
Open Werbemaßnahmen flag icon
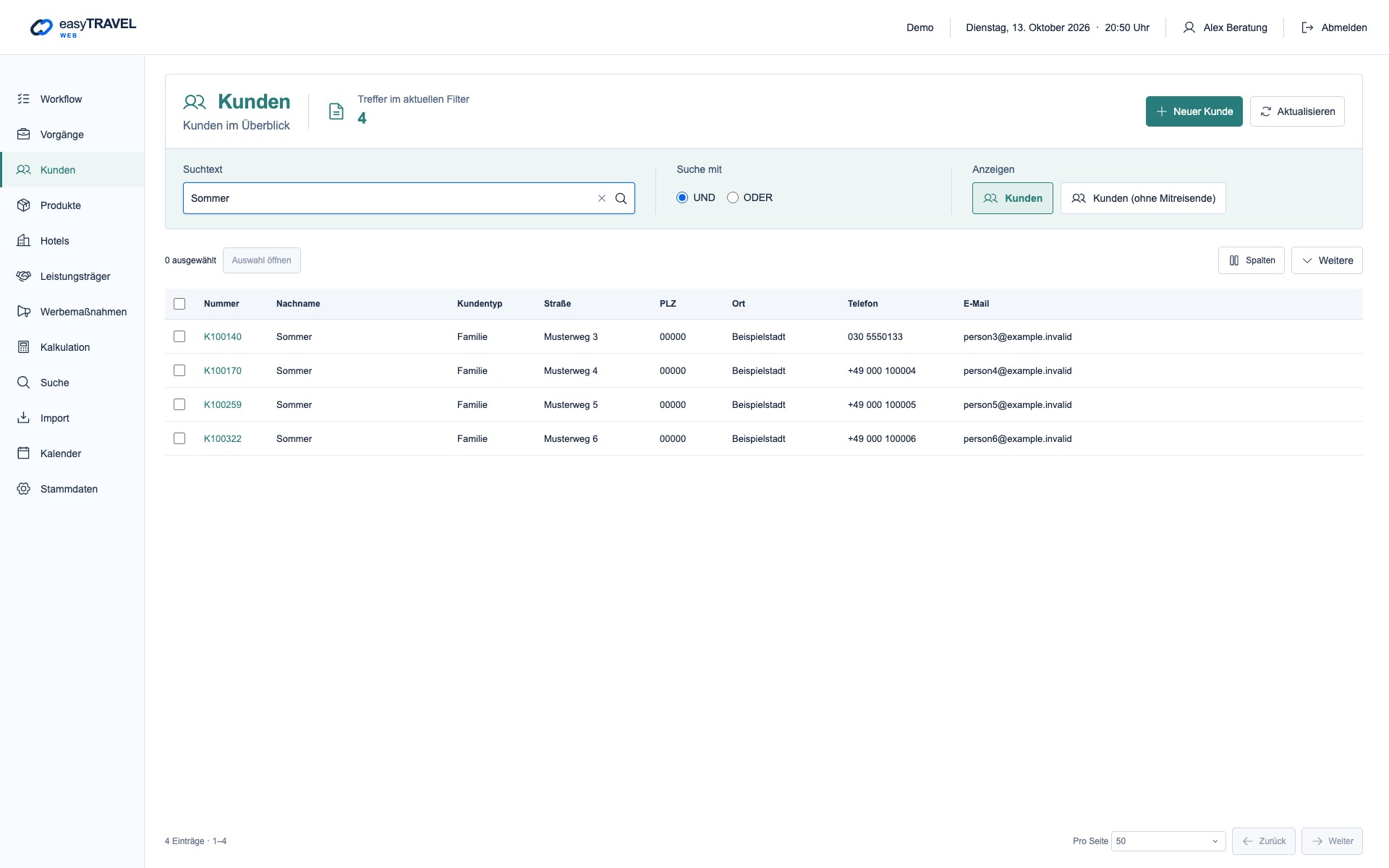24,312
